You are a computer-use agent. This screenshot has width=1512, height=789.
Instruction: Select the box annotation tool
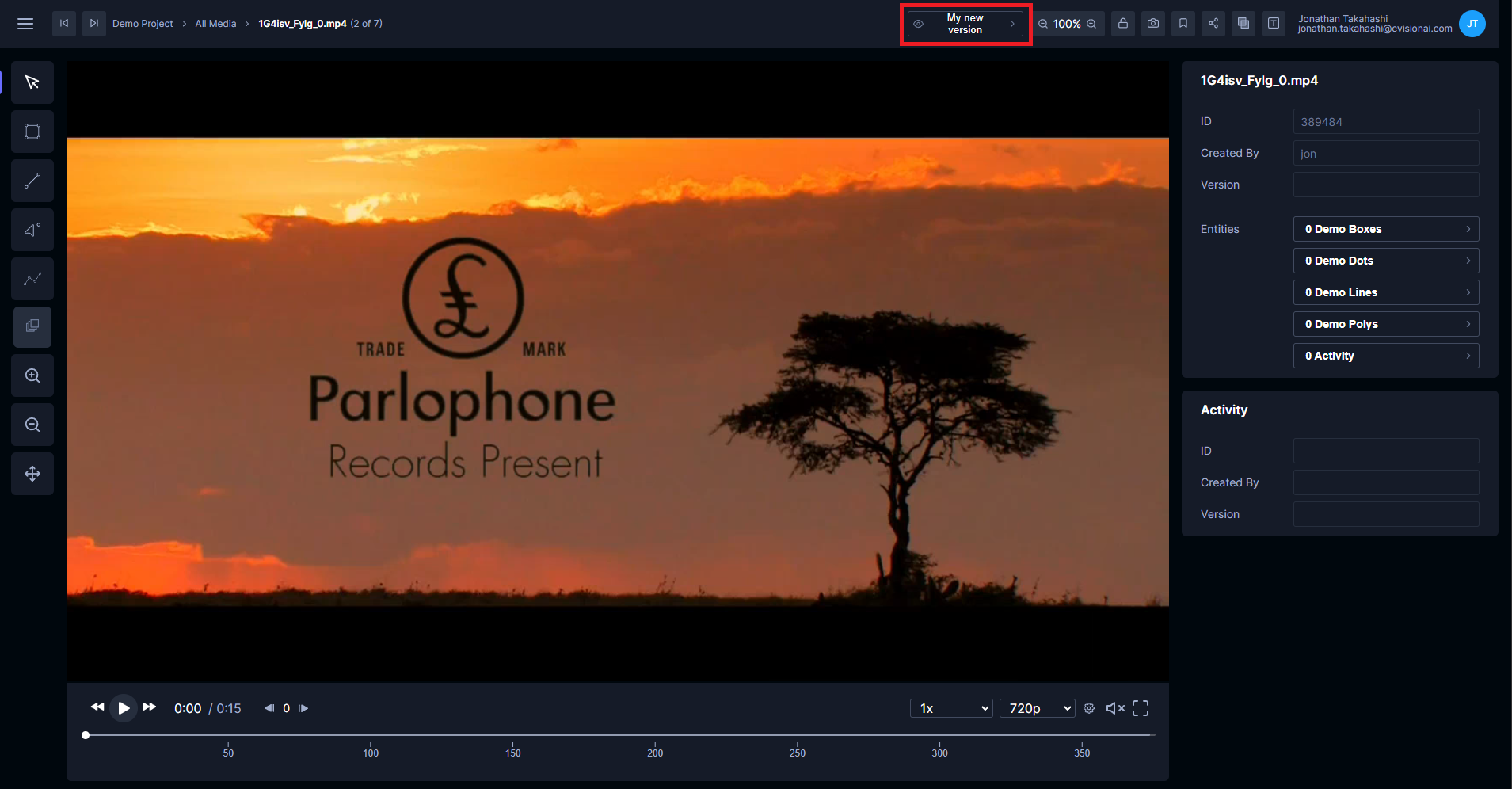click(32, 131)
